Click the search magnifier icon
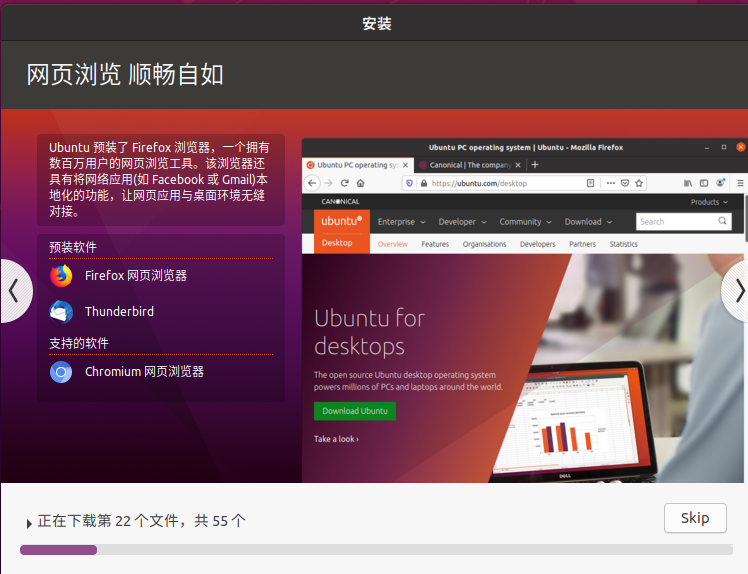Viewport: 748px width, 574px height. (x=722, y=221)
